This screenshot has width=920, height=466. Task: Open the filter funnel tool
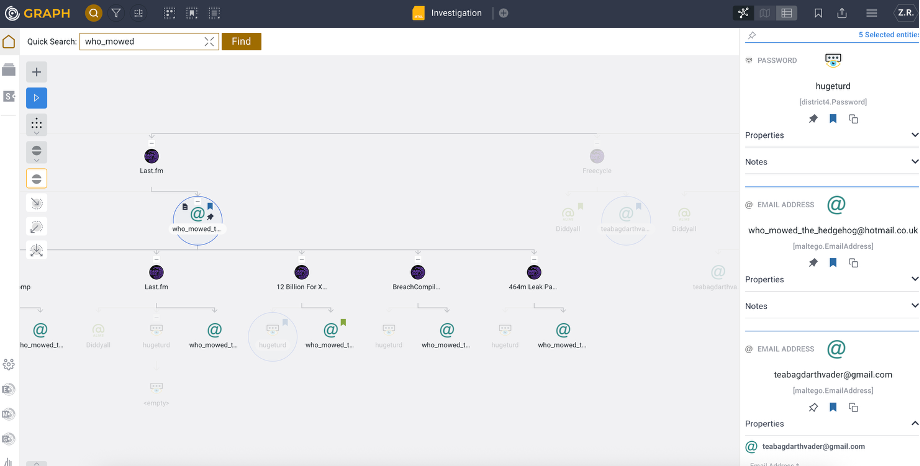click(116, 13)
